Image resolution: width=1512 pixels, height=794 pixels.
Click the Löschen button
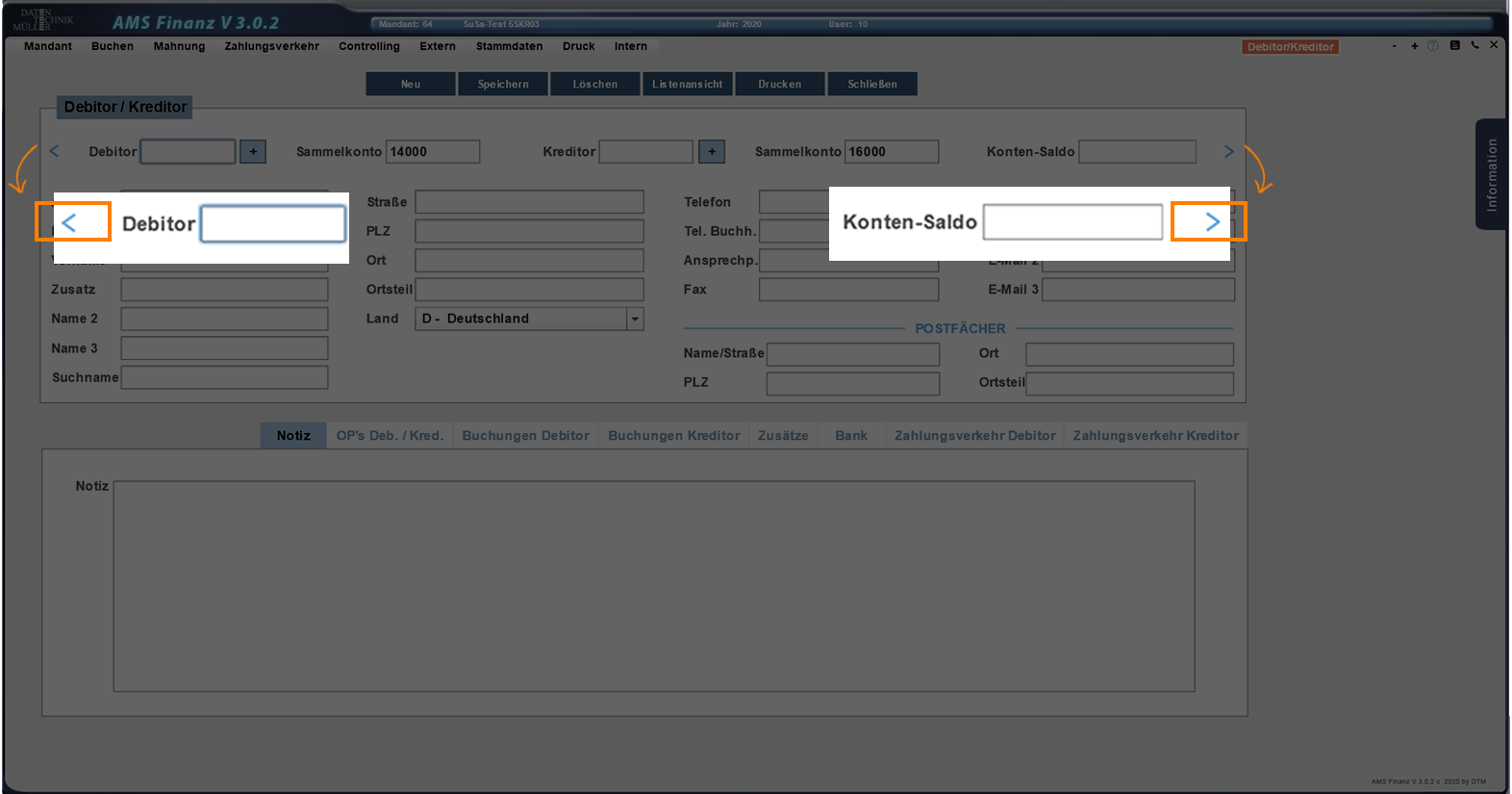point(595,84)
